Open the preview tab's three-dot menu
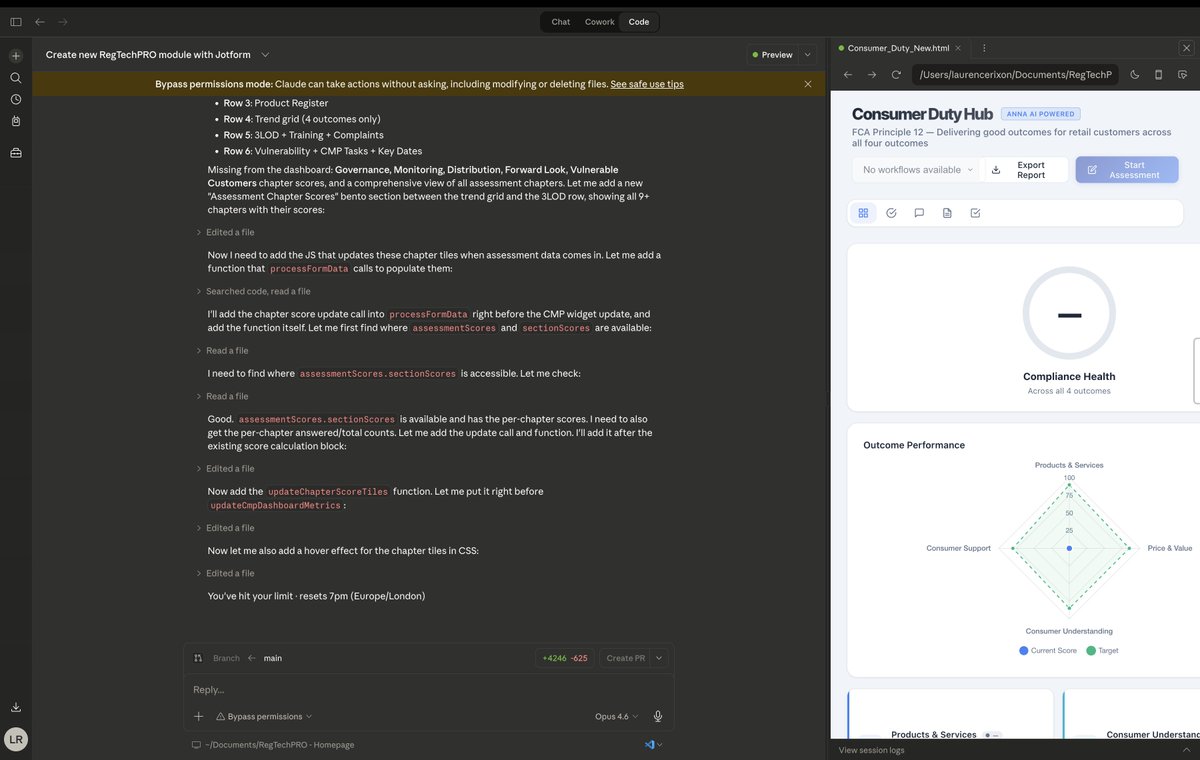Viewport: 1200px width, 760px height. coord(985,47)
